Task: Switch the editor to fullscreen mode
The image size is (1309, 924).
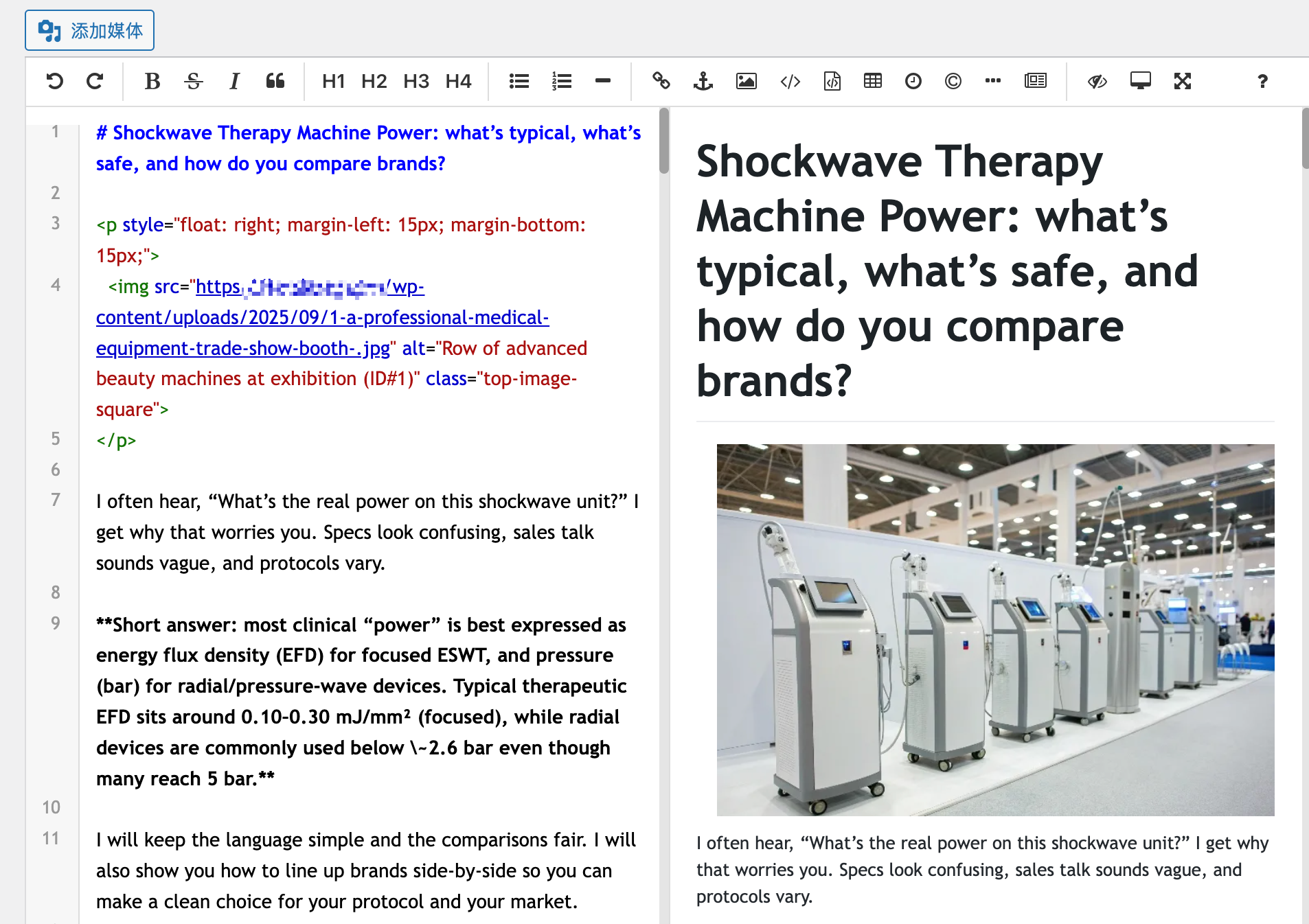Action: 1183,81
